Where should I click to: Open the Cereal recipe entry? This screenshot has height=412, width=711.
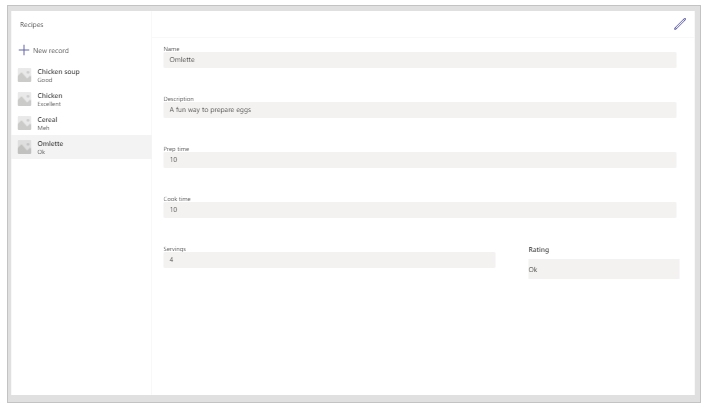tap(81, 123)
